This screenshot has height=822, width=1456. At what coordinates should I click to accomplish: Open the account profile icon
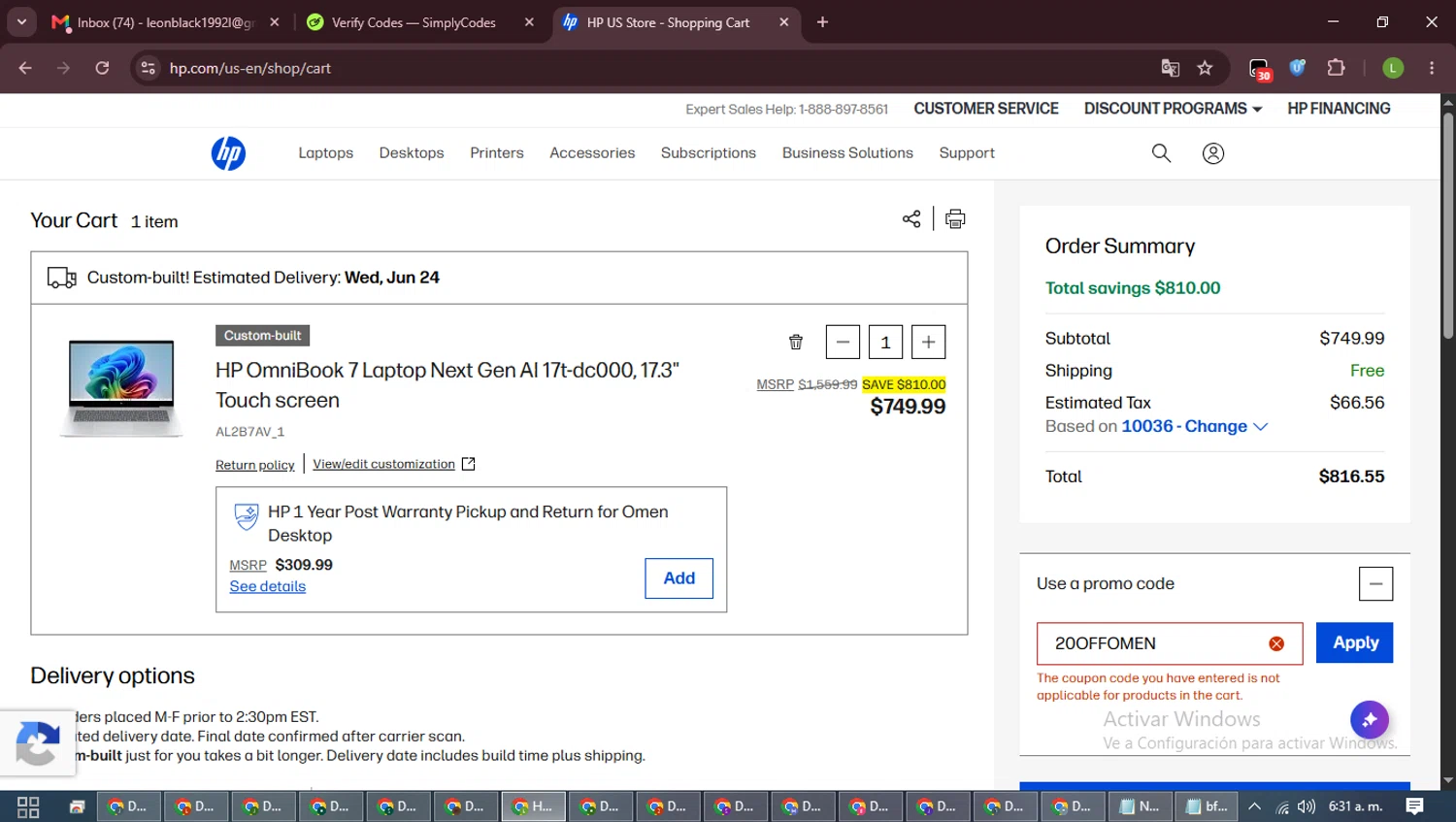[1213, 153]
